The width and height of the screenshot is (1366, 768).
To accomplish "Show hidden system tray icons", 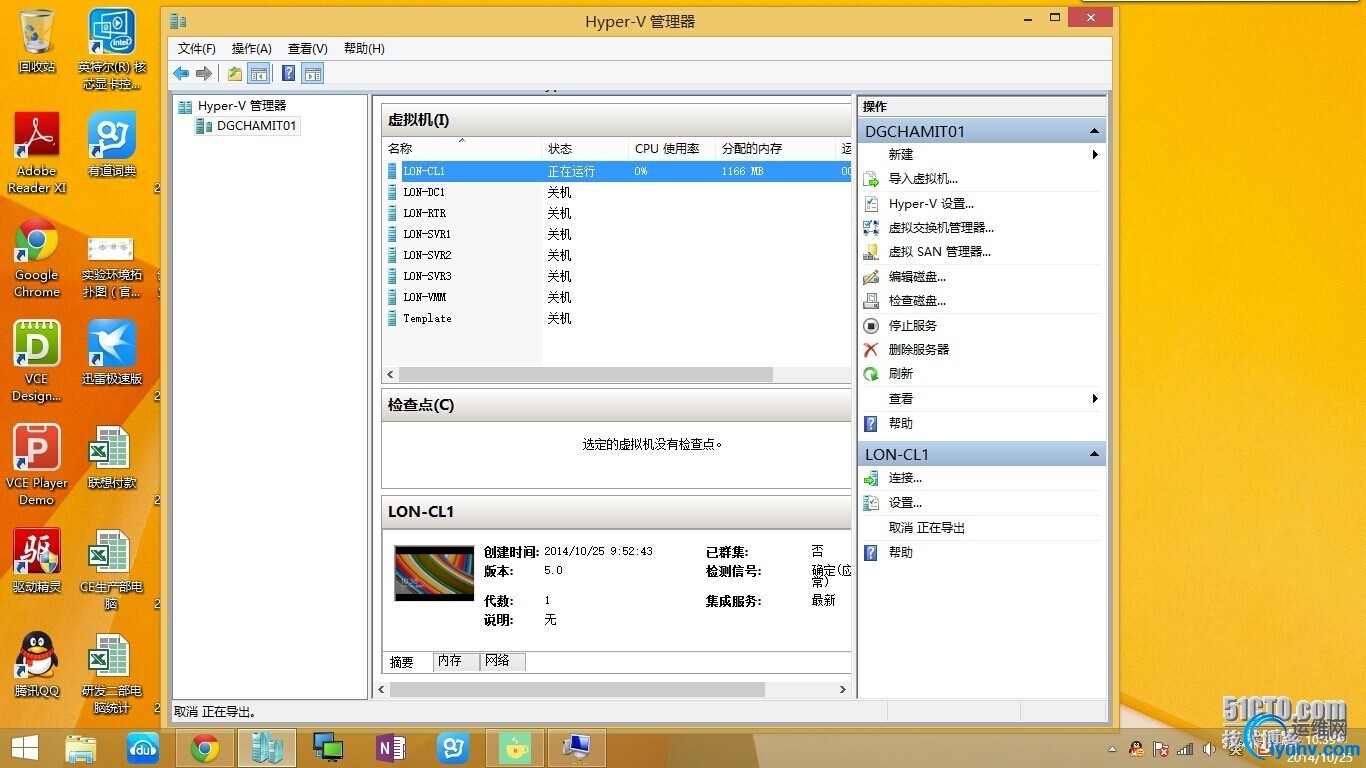I will tap(1113, 749).
